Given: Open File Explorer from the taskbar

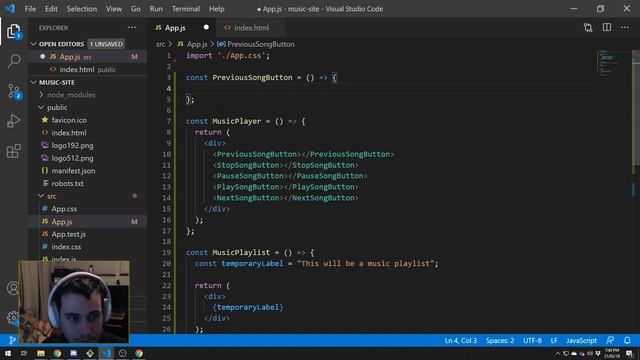Looking at the screenshot, I should coord(41,353).
